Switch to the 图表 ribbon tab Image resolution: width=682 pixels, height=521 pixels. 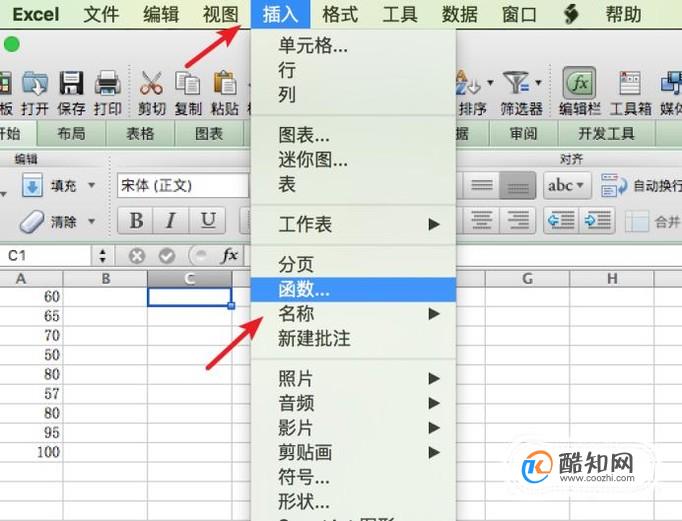click(209, 134)
